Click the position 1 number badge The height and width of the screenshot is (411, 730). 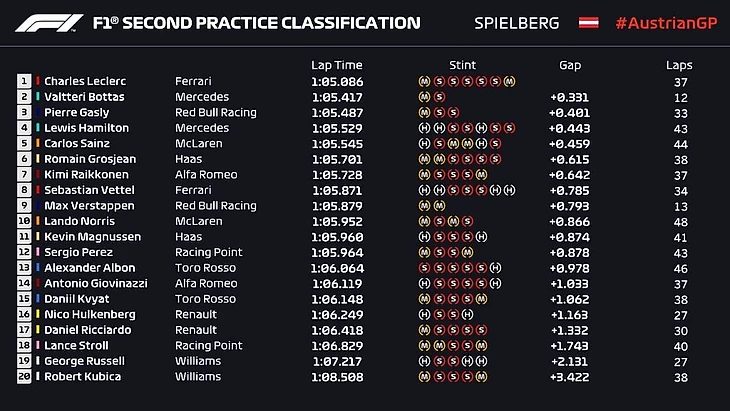pyautogui.click(x=24, y=82)
